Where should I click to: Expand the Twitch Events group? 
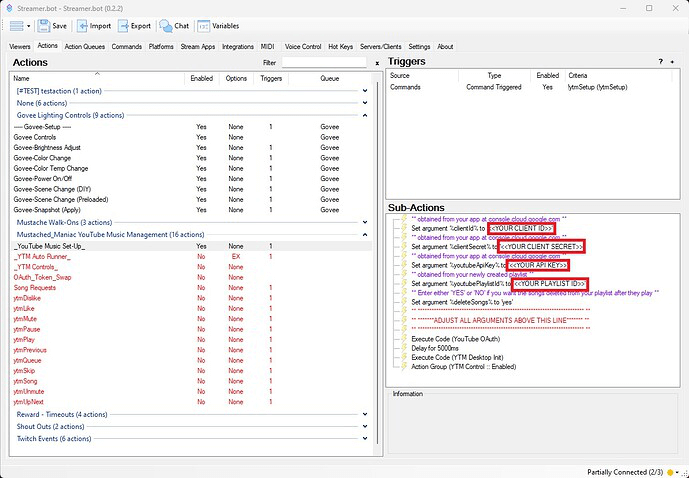(364, 439)
